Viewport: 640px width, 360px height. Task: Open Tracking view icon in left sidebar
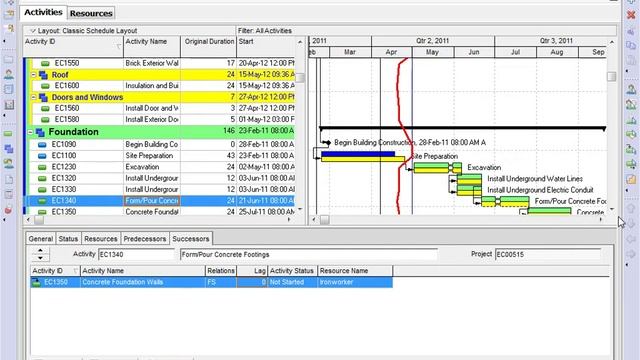click(x=9, y=104)
